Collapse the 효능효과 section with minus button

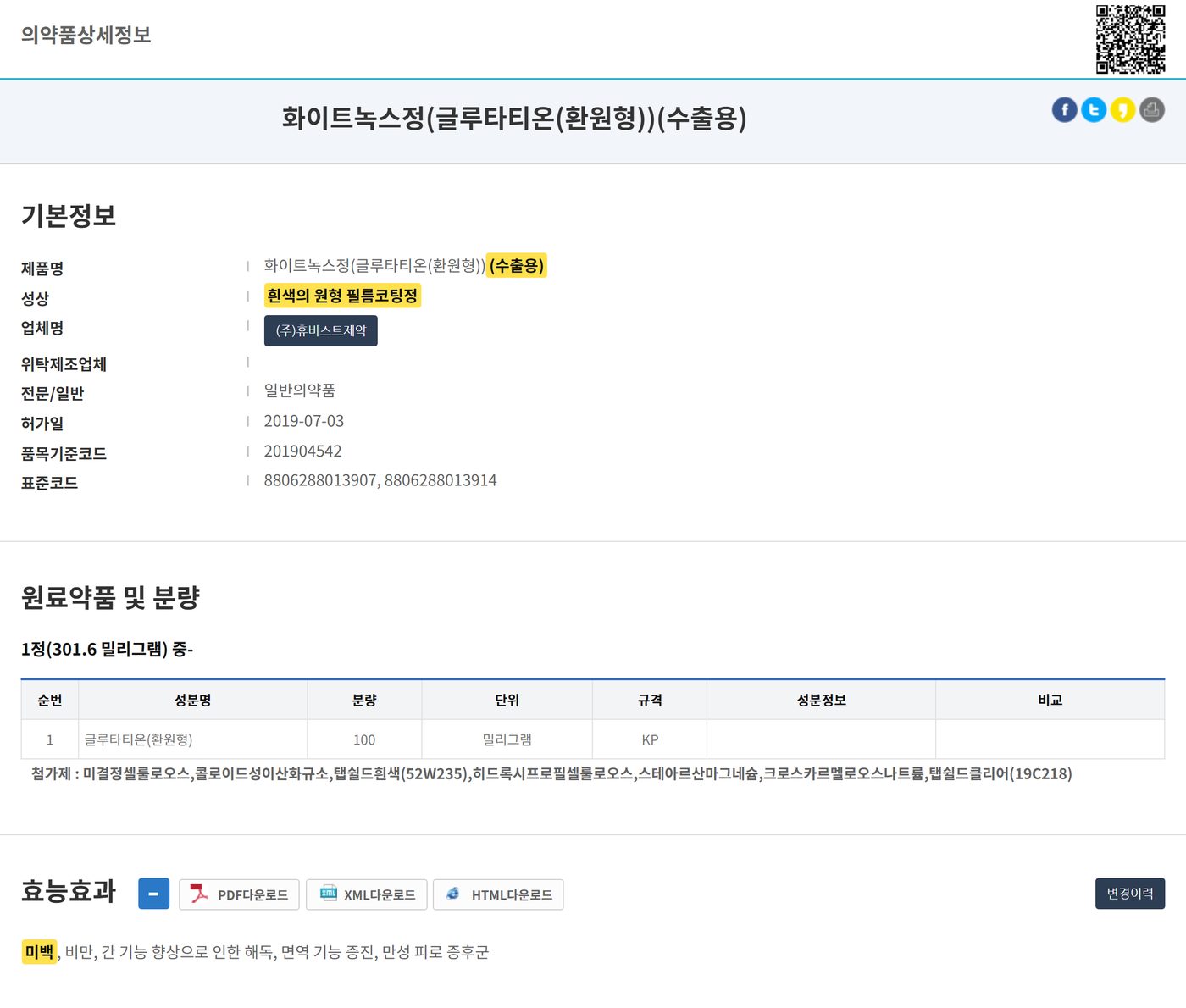point(153,894)
